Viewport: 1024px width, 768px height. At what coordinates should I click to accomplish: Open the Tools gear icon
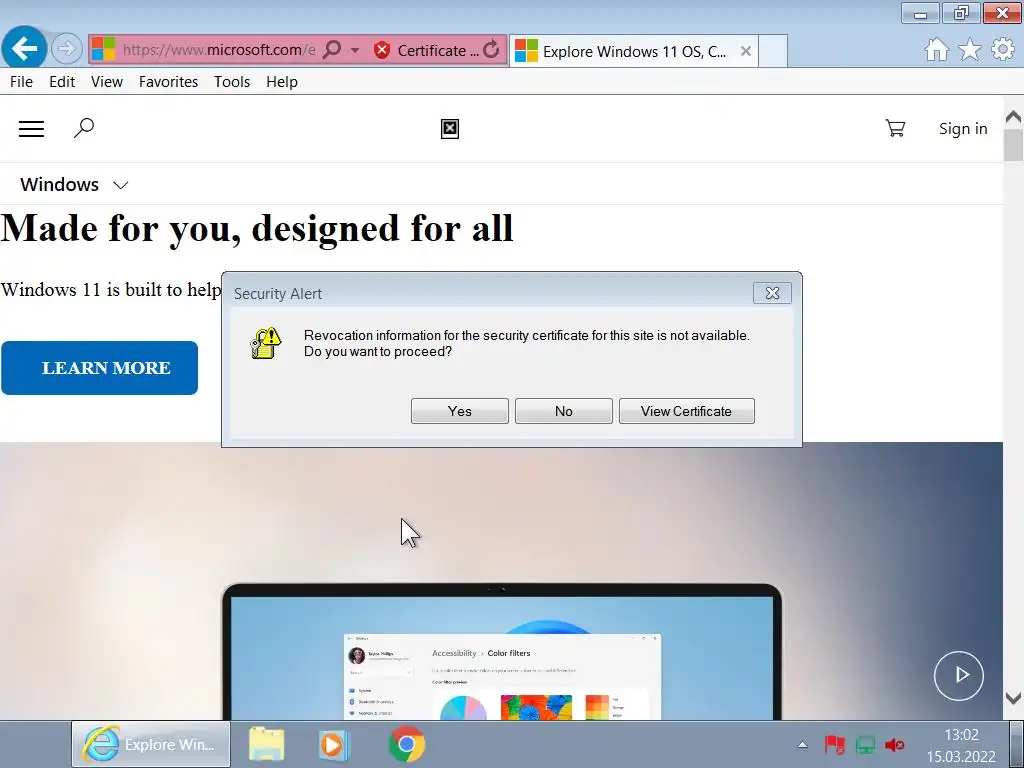point(1003,50)
